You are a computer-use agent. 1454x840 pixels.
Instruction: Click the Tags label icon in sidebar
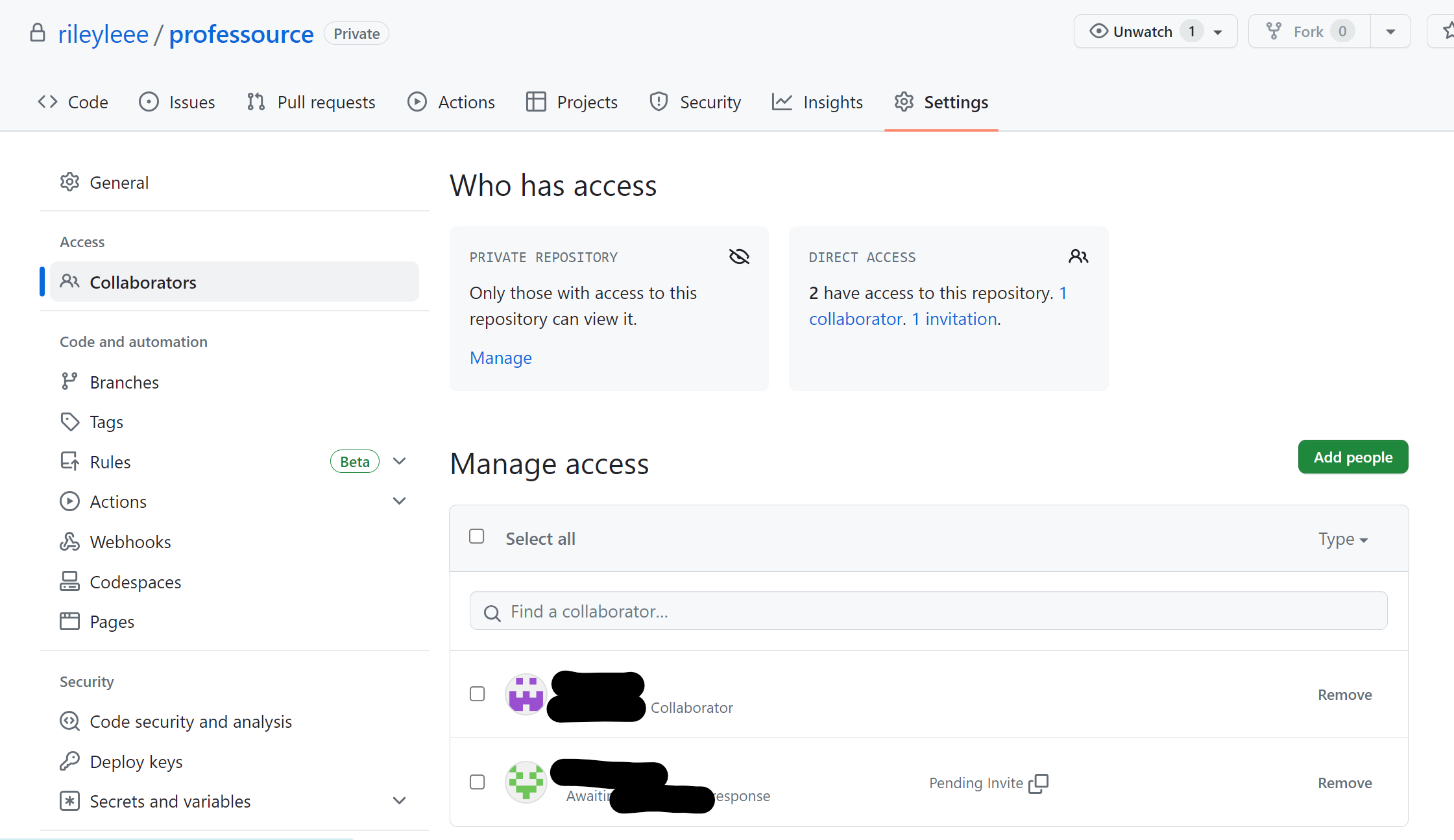coord(69,422)
